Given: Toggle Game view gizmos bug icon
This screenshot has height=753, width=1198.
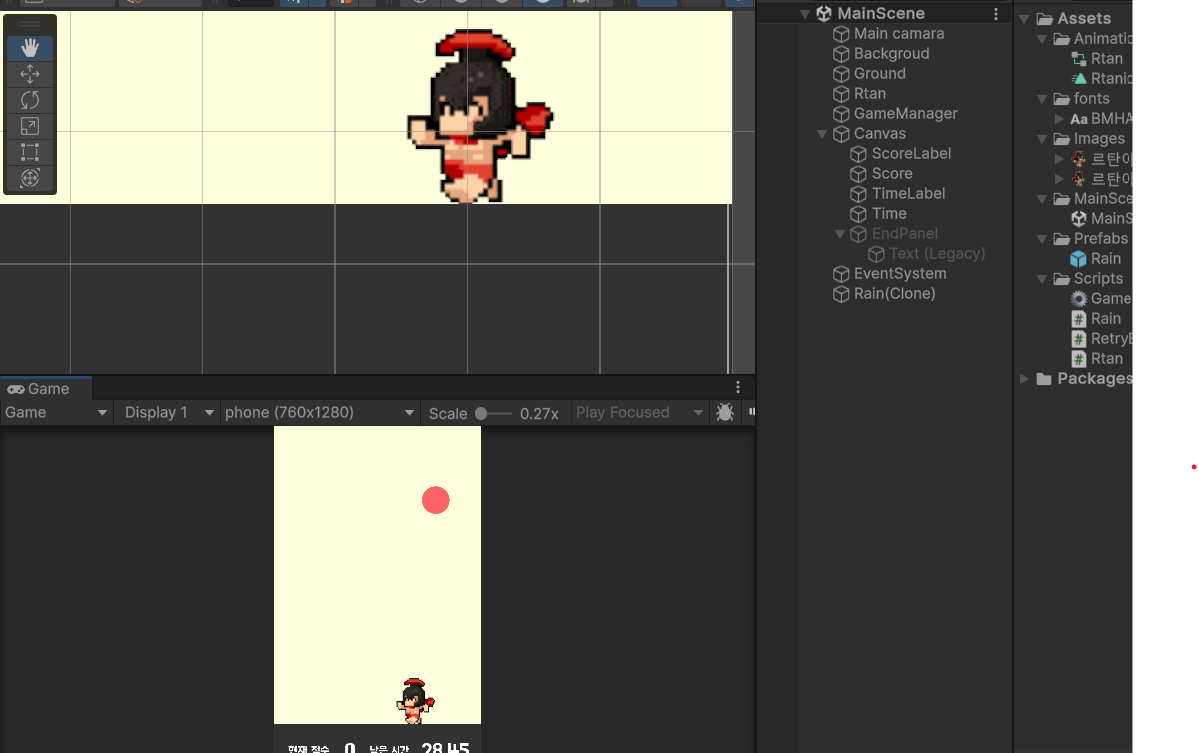Looking at the screenshot, I should 725,412.
